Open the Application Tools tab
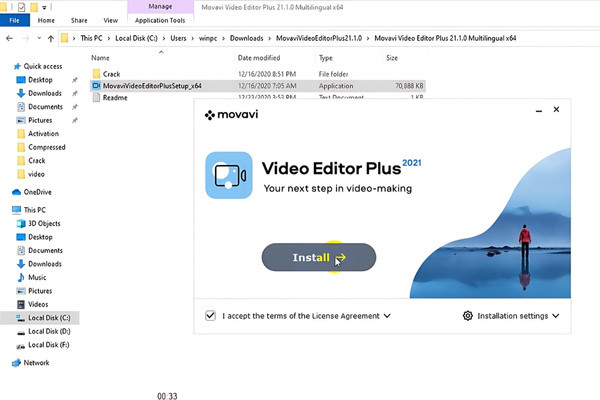 click(x=160, y=20)
